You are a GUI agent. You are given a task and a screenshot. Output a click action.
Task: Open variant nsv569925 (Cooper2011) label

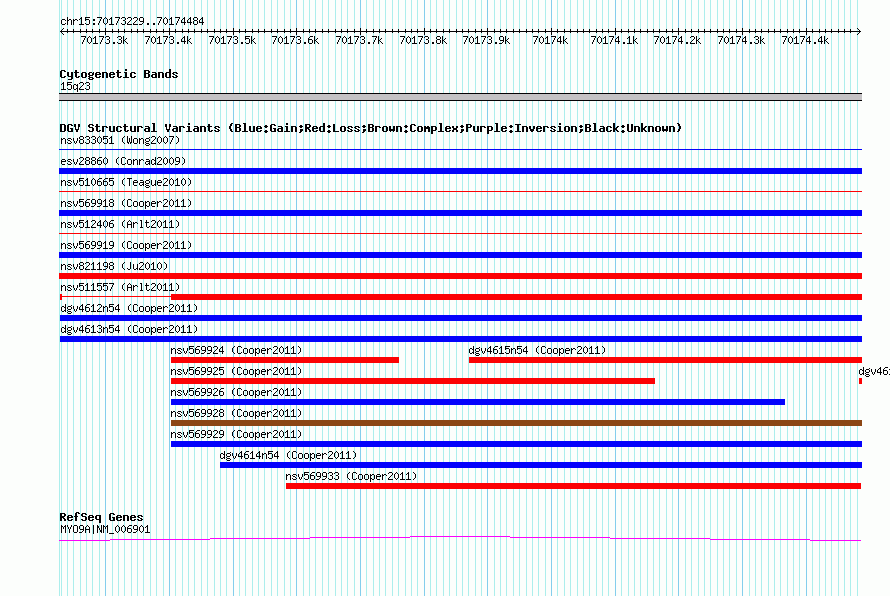[x=236, y=371]
